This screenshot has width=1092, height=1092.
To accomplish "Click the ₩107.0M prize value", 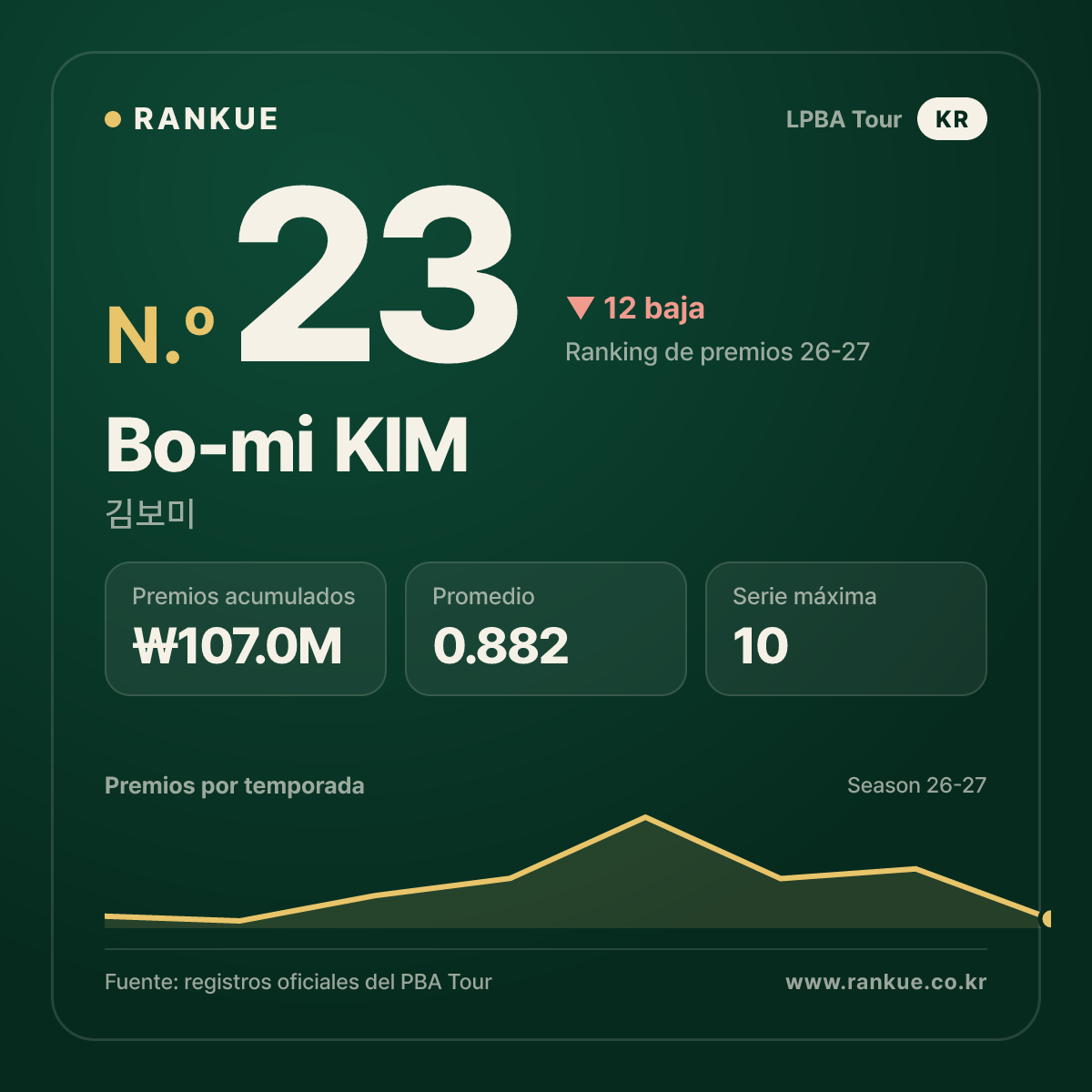I will [238, 646].
